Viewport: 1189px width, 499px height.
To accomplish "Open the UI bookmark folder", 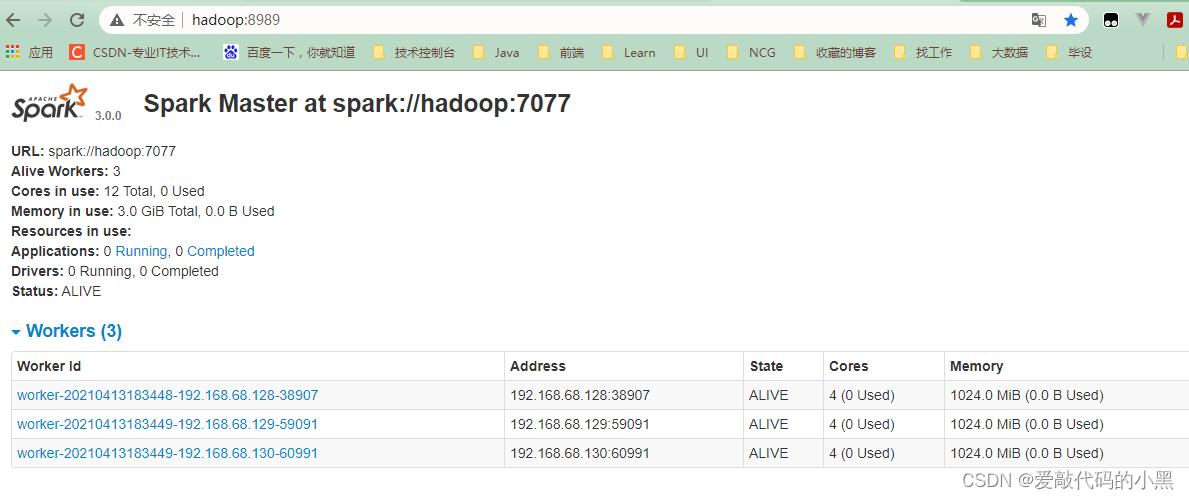I will click(692, 52).
